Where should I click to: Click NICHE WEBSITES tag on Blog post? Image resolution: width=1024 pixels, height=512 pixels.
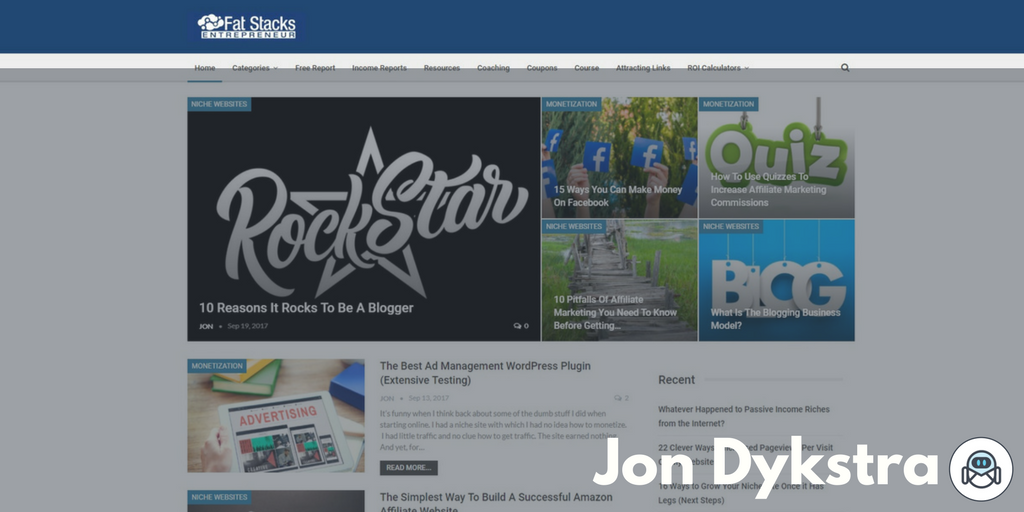731,227
